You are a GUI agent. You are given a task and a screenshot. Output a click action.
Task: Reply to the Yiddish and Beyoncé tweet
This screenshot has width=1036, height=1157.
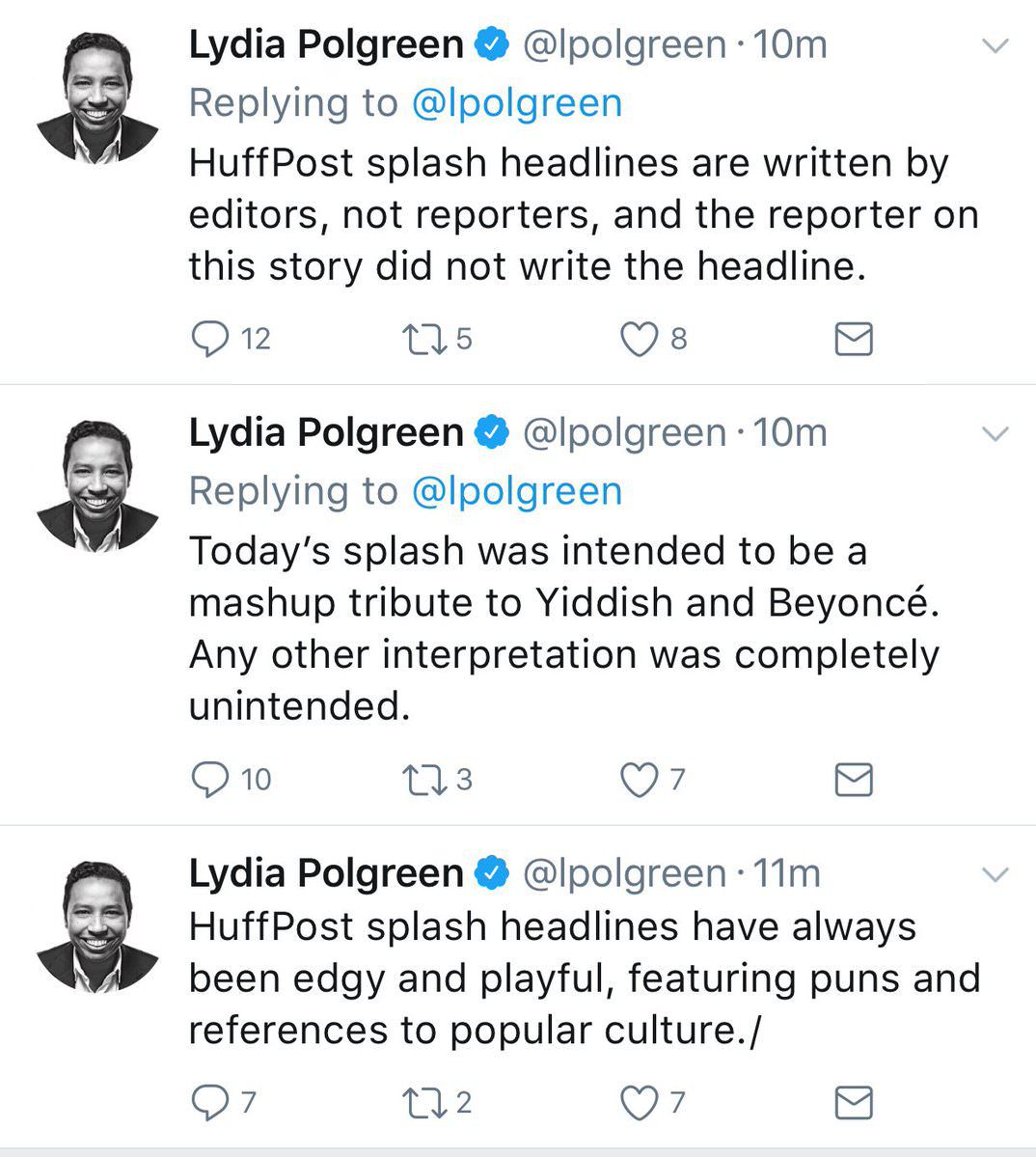tap(210, 780)
